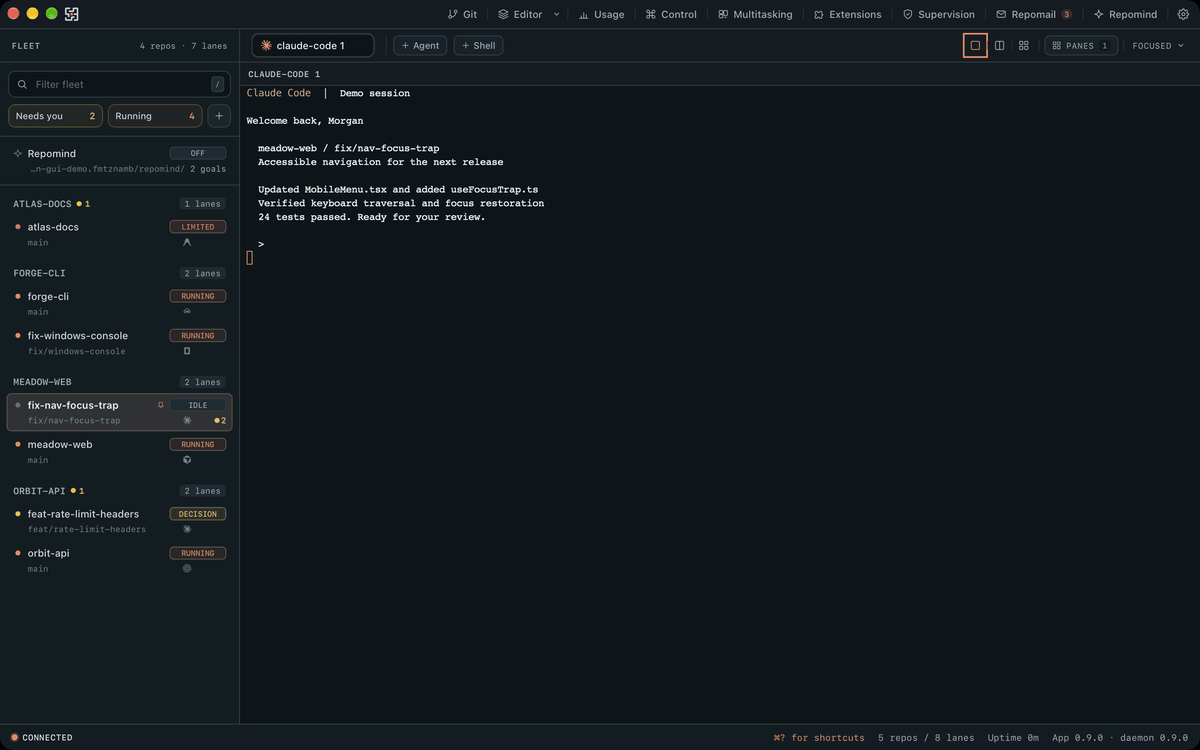Click fix-windows-console RUNNING badge
Image resolution: width=1200 pixels, height=750 pixels.
(198, 336)
